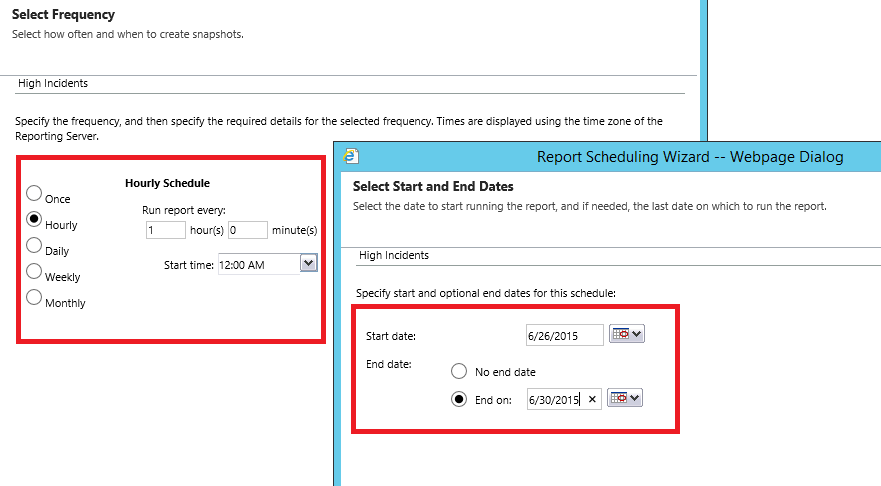Select the Hourly frequency option
The image size is (881, 486).
click(34, 219)
